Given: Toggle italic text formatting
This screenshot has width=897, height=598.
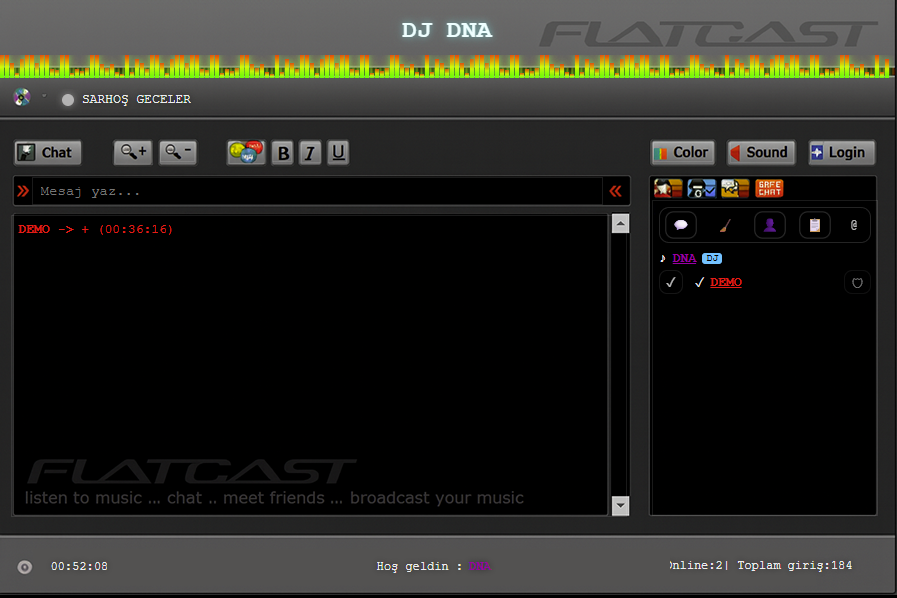Looking at the screenshot, I should [310, 153].
